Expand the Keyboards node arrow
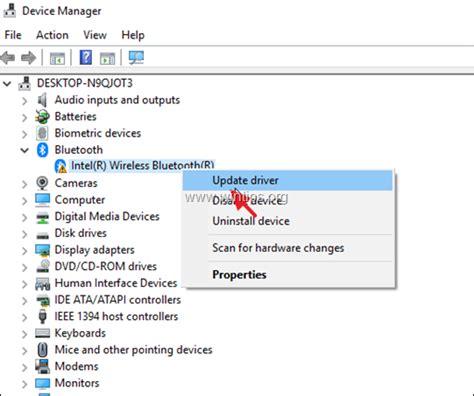Viewport: 474px width, 396px height. pos(24,334)
